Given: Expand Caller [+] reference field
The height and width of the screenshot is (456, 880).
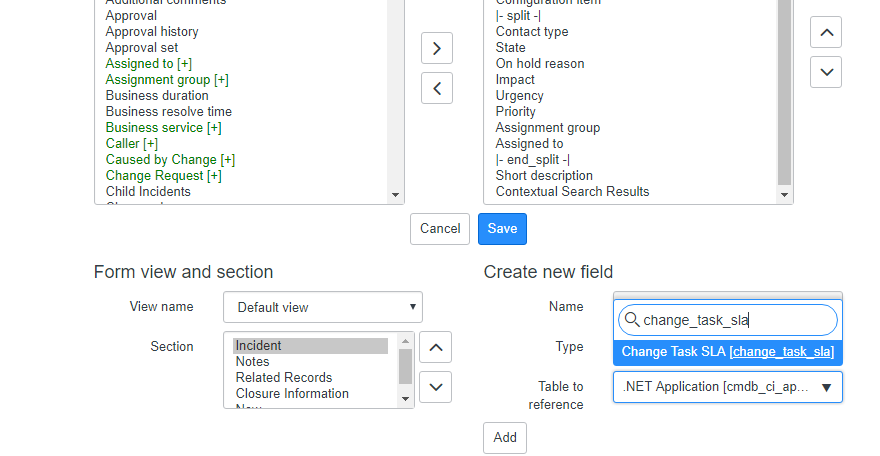Looking at the screenshot, I should 132,144.
